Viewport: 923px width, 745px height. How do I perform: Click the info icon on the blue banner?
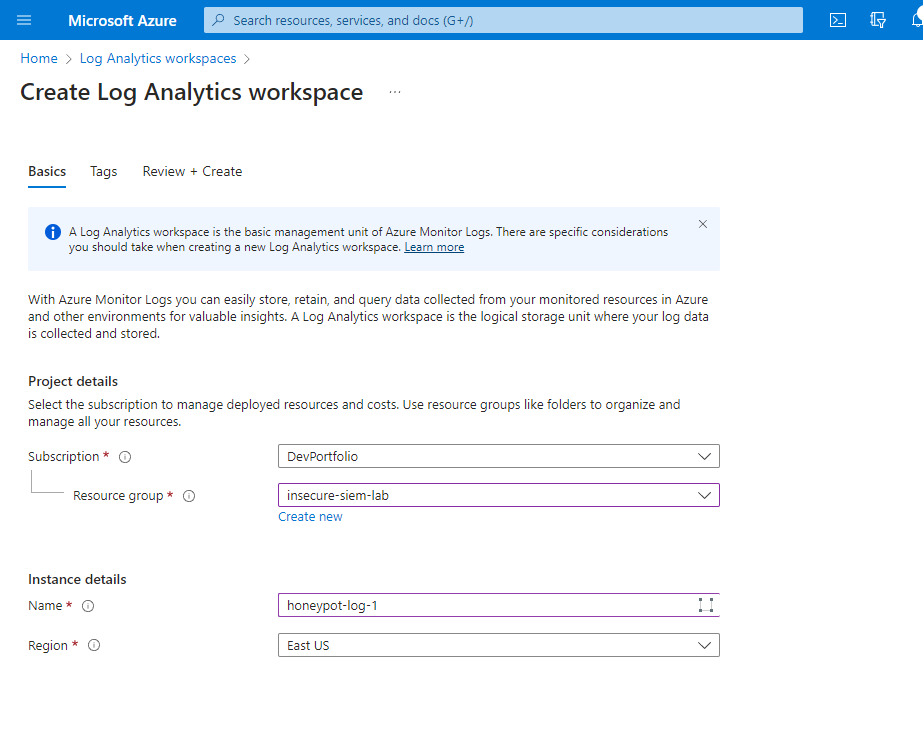[52, 232]
